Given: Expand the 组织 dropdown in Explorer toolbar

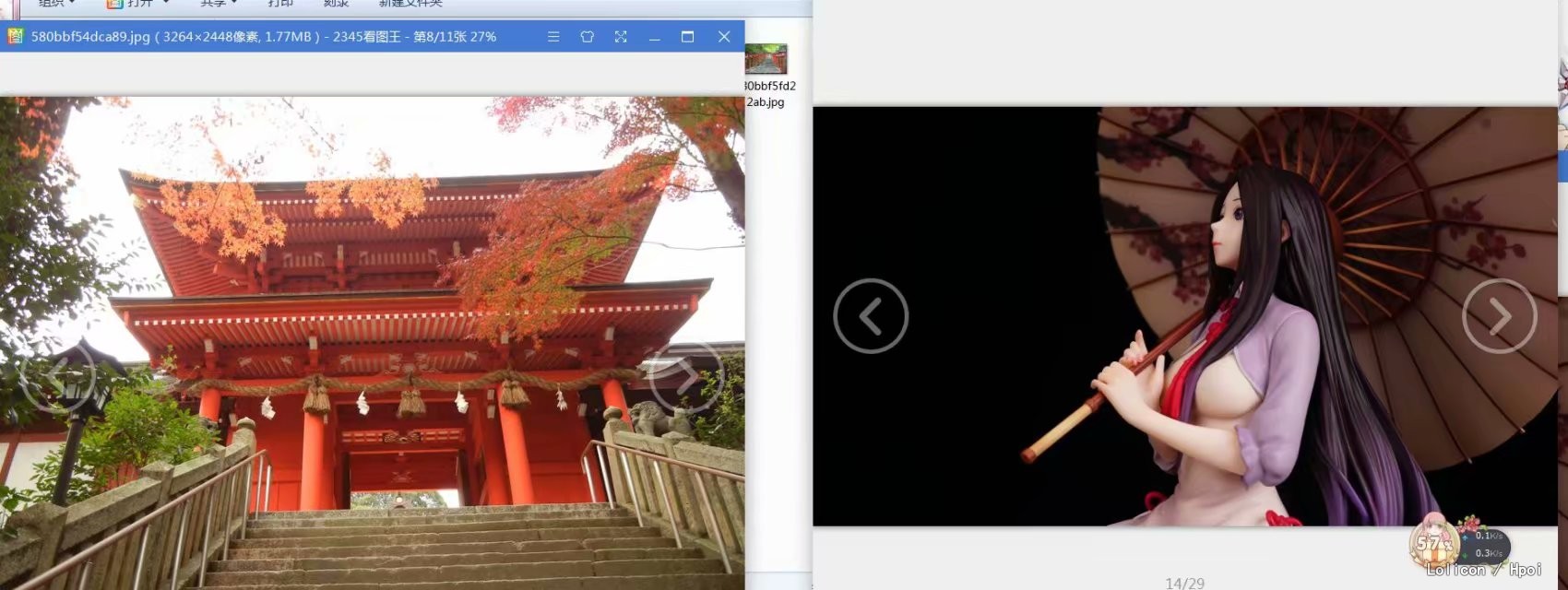Looking at the screenshot, I should (x=56, y=4).
